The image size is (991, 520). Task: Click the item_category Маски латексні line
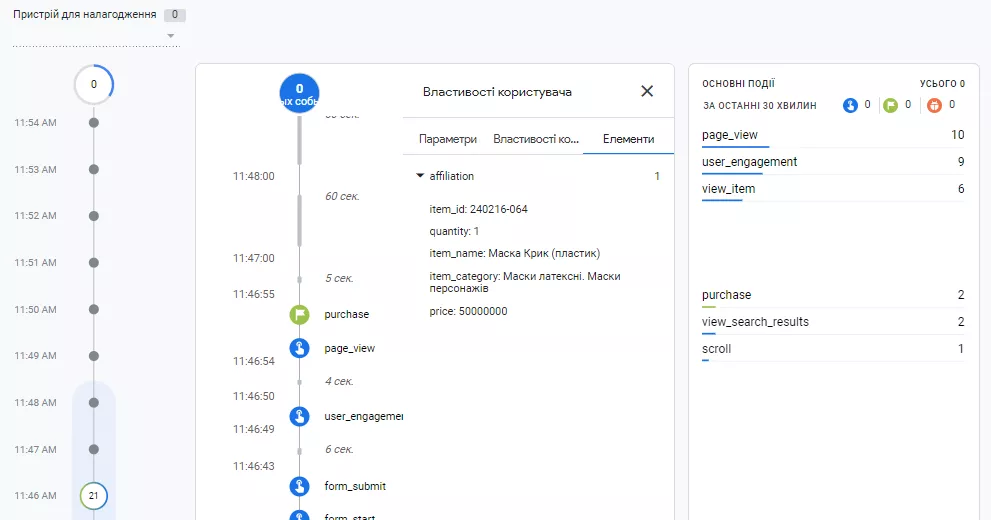[525, 282]
